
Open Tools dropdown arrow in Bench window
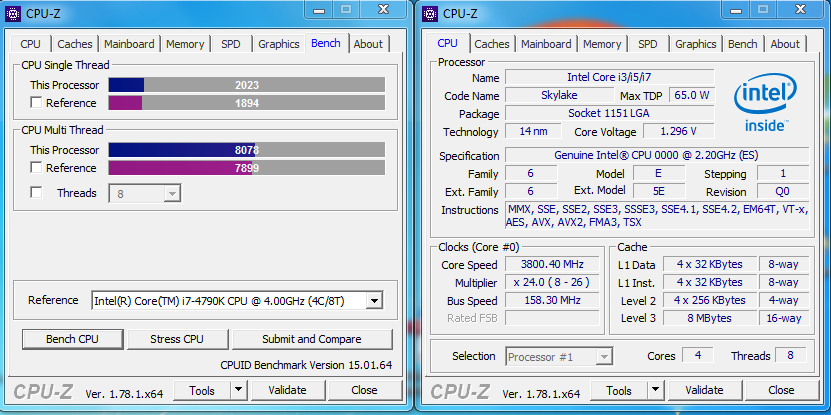[239, 391]
